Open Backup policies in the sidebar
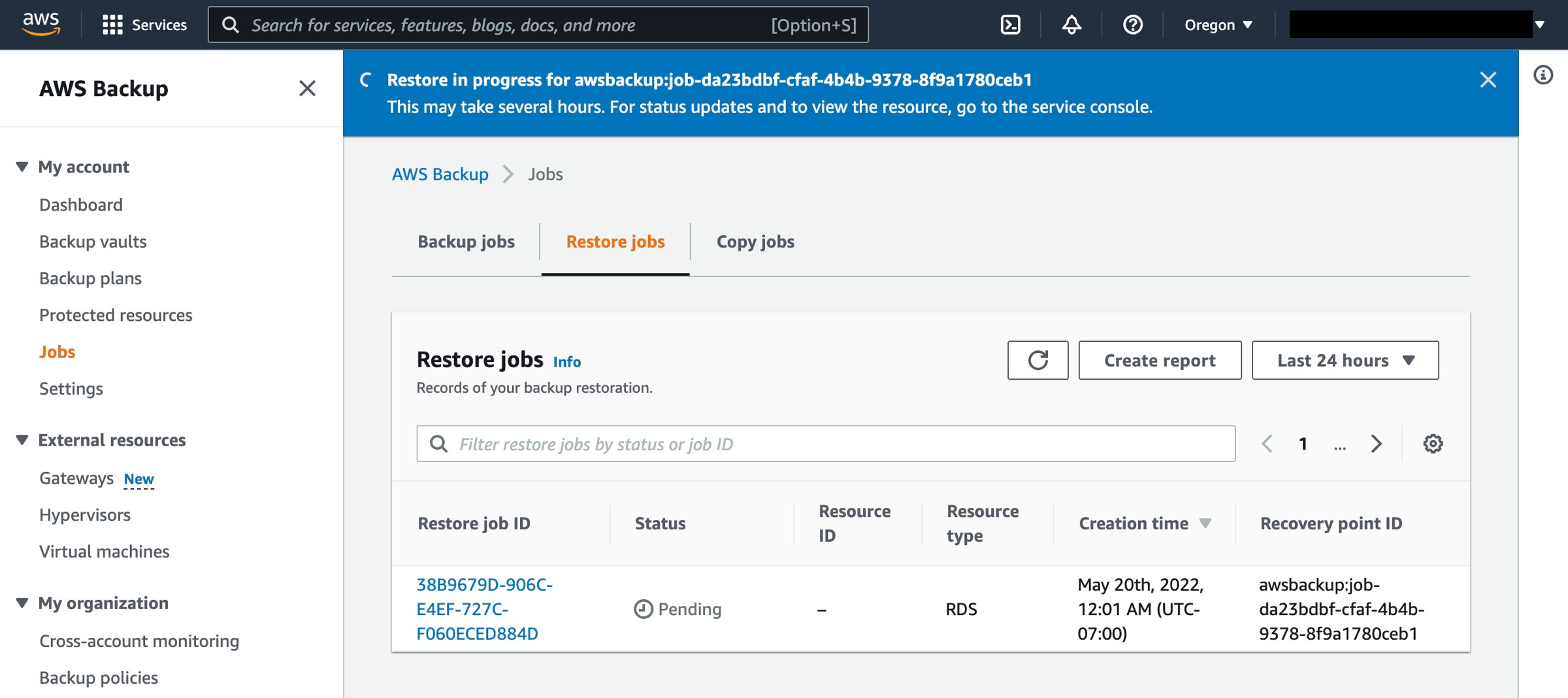1568x698 pixels. click(x=99, y=678)
